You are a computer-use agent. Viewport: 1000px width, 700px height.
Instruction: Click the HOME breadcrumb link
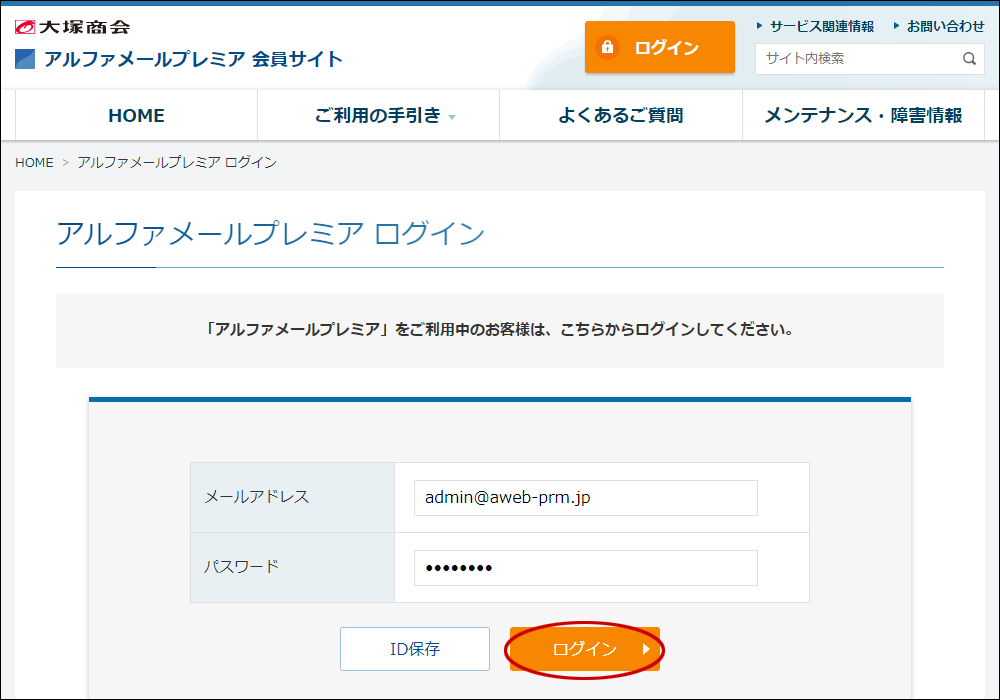[34, 163]
